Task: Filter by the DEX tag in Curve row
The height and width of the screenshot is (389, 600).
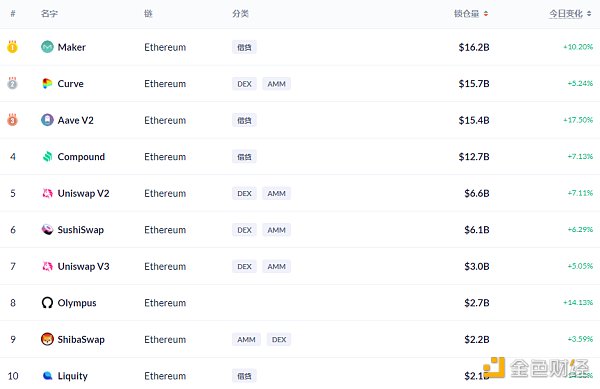Action: point(244,84)
